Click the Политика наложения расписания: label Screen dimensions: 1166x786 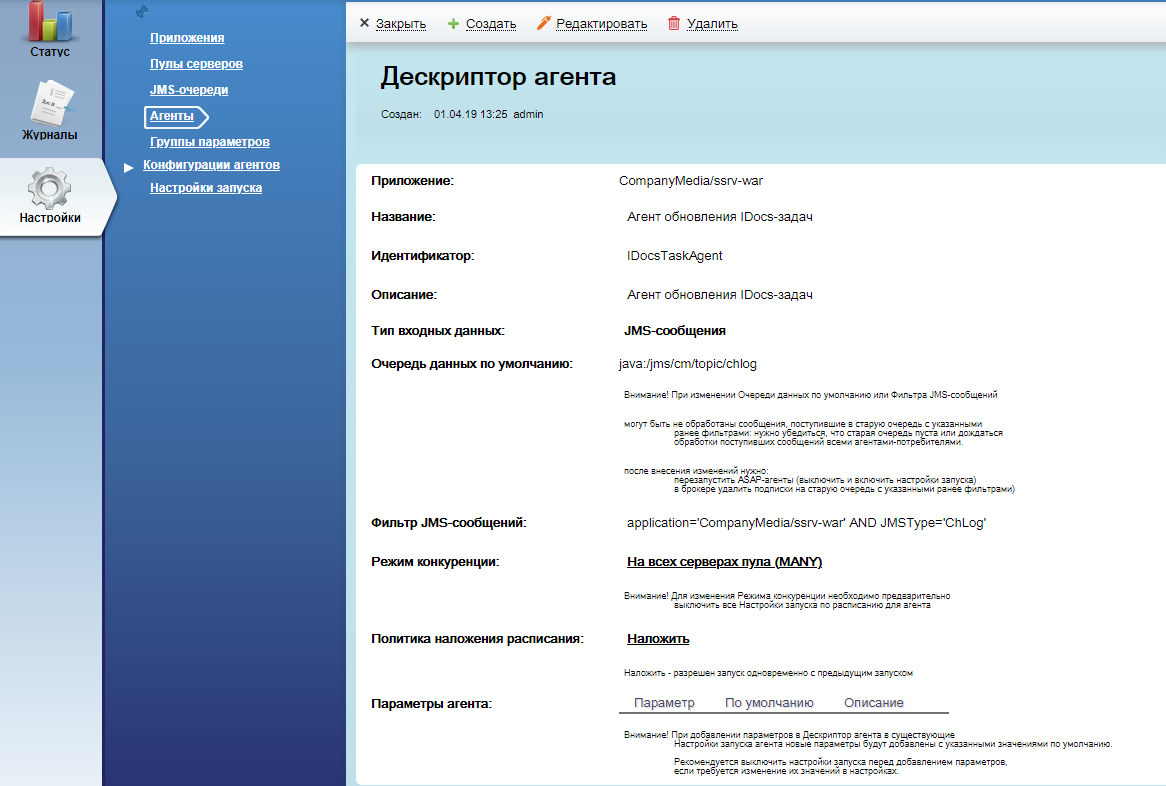477,639
